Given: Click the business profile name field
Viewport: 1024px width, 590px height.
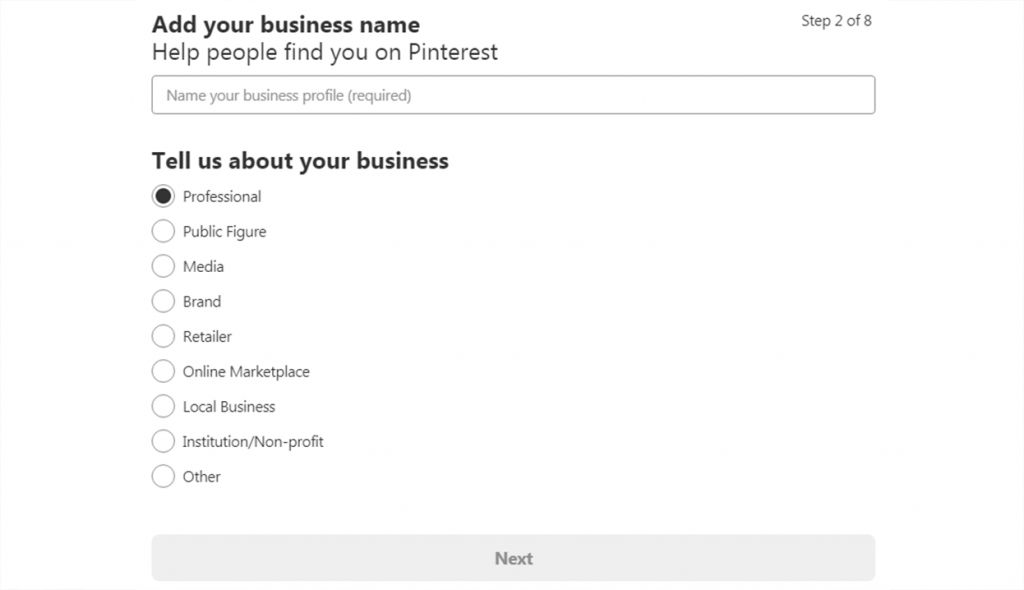Looking at the screenshot, I should click(x=513, y=95).
